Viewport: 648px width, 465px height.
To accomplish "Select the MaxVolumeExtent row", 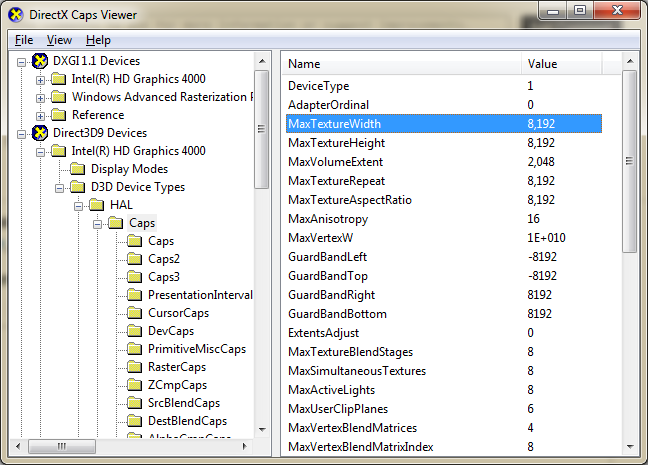I will coord(444,162).
